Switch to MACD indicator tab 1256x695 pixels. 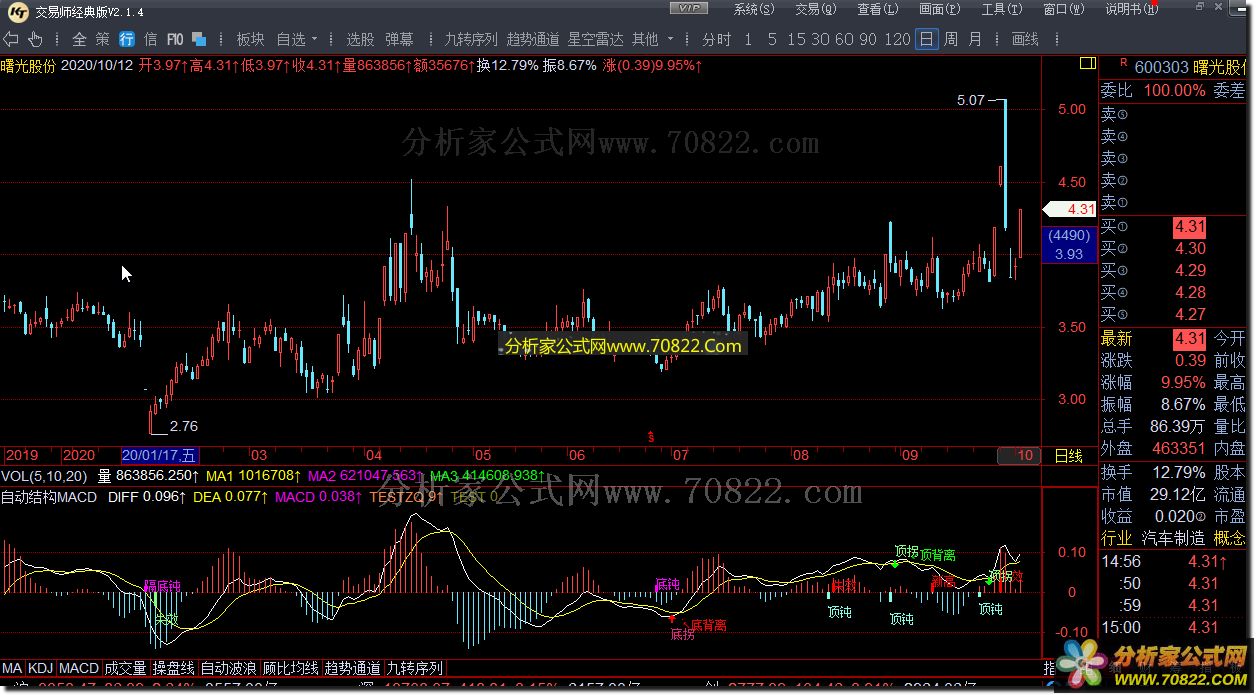[x=78, y=668]
